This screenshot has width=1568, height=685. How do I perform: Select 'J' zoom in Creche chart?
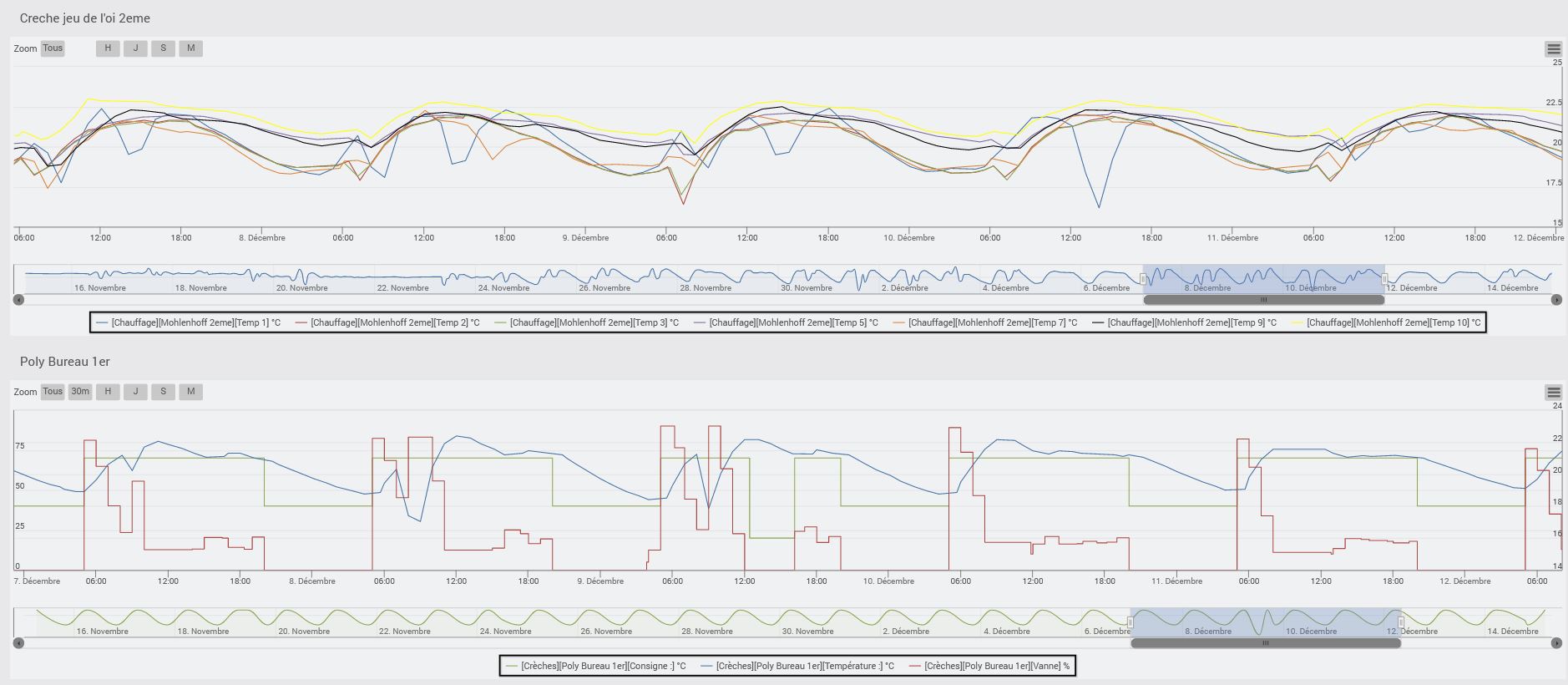coord(135,48)
